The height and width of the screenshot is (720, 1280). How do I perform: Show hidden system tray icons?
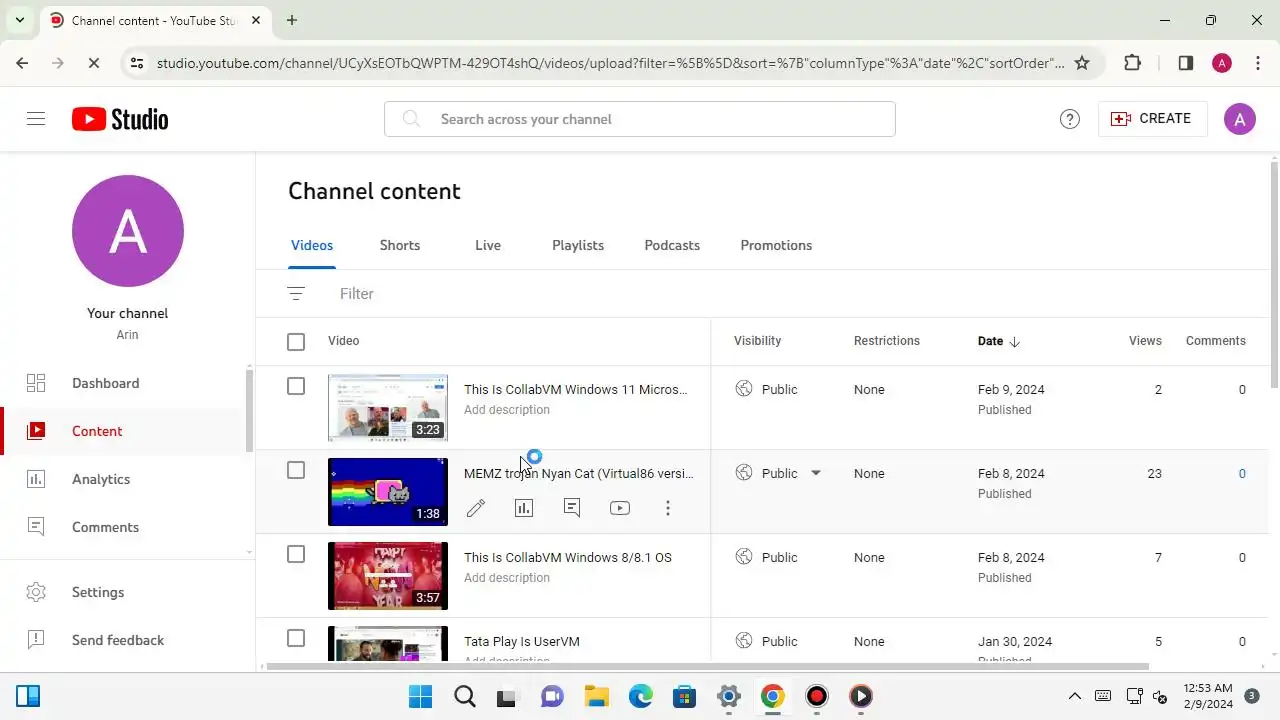coord(1075,696)
